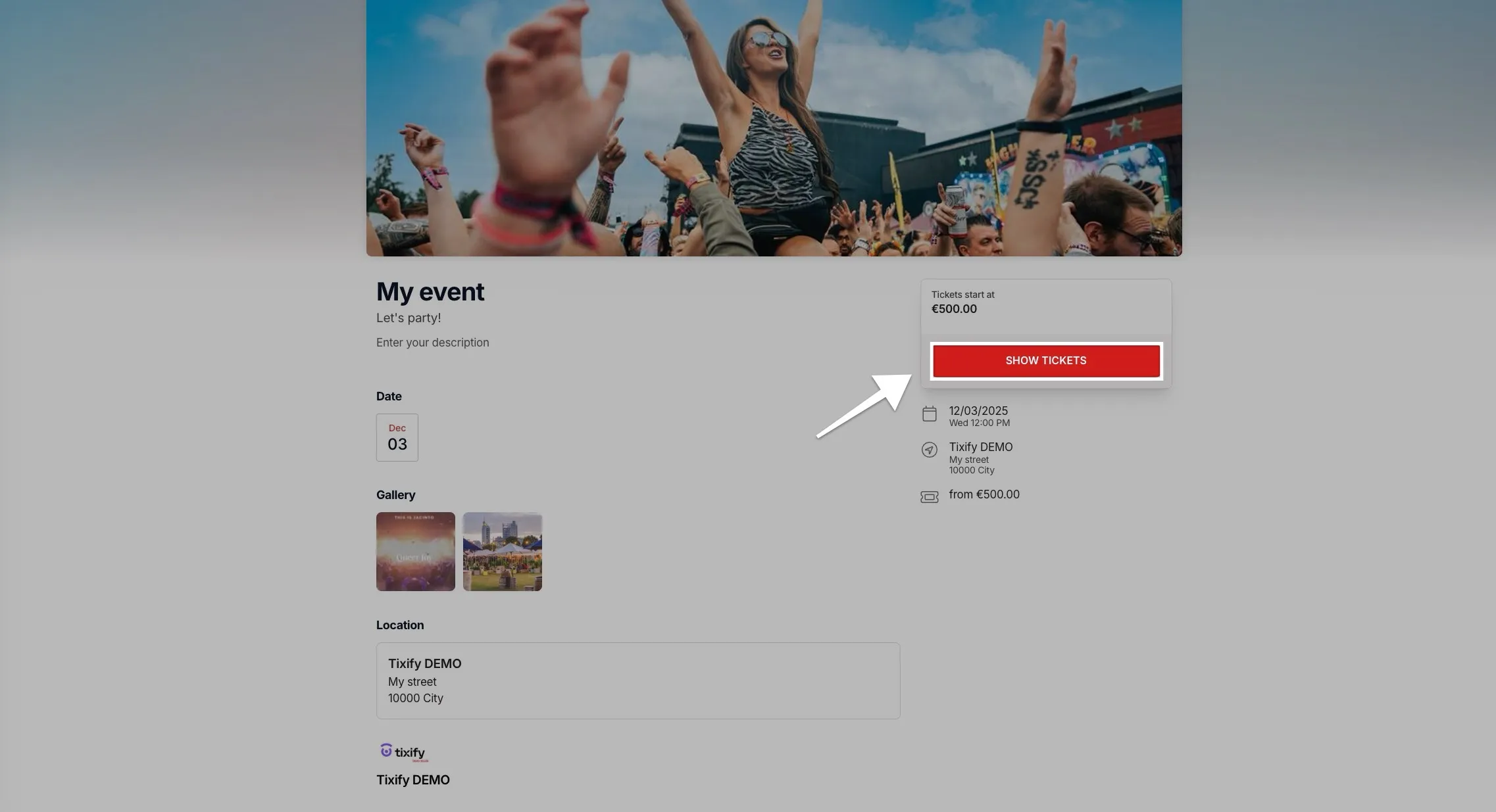Click the tixify logo above Tixify DEMO
Screen dimensions: 1496x812
click(404, 753)
